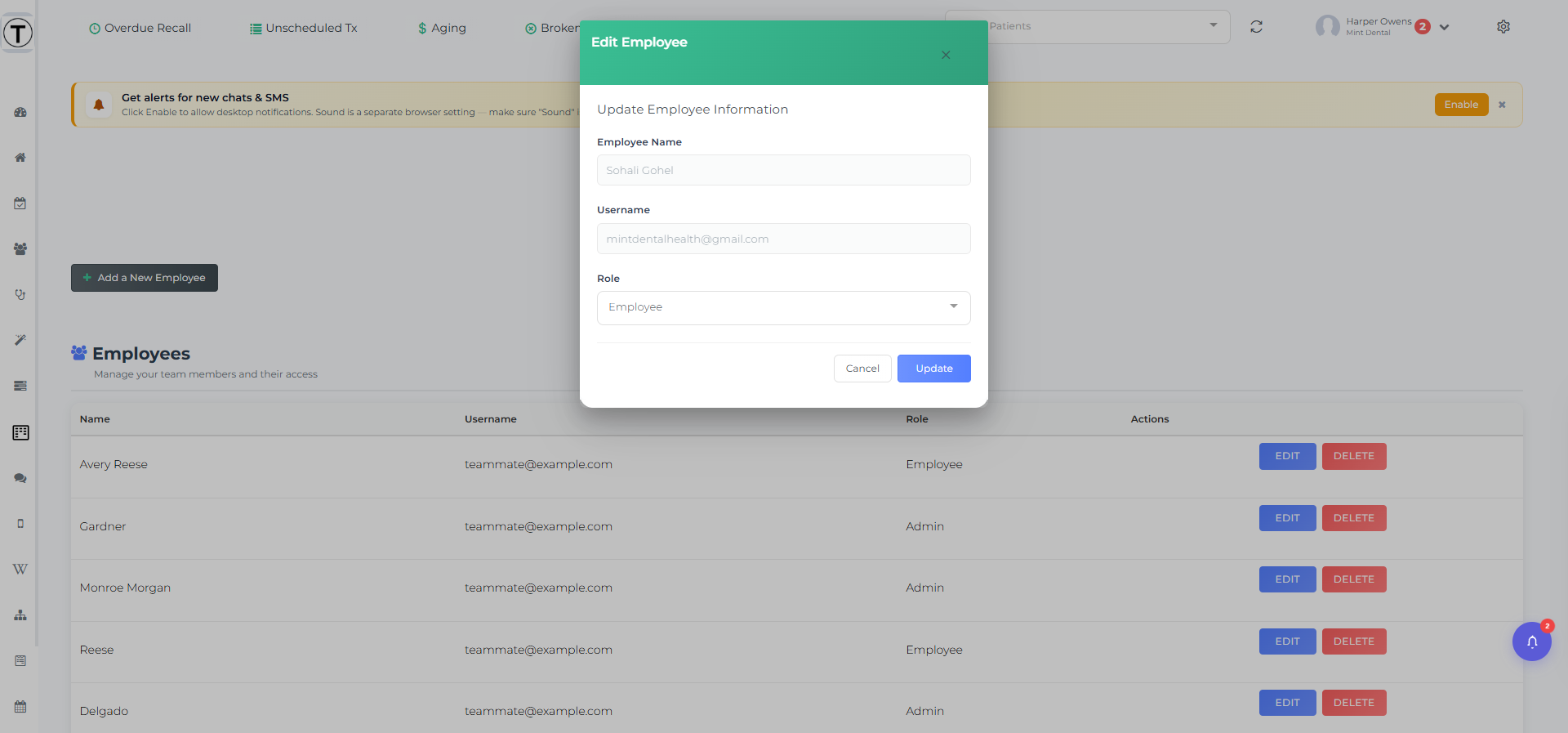The image size is (1568, 733).
Task: Open the Overdue Recall tab
Action: tap(140, 28)
